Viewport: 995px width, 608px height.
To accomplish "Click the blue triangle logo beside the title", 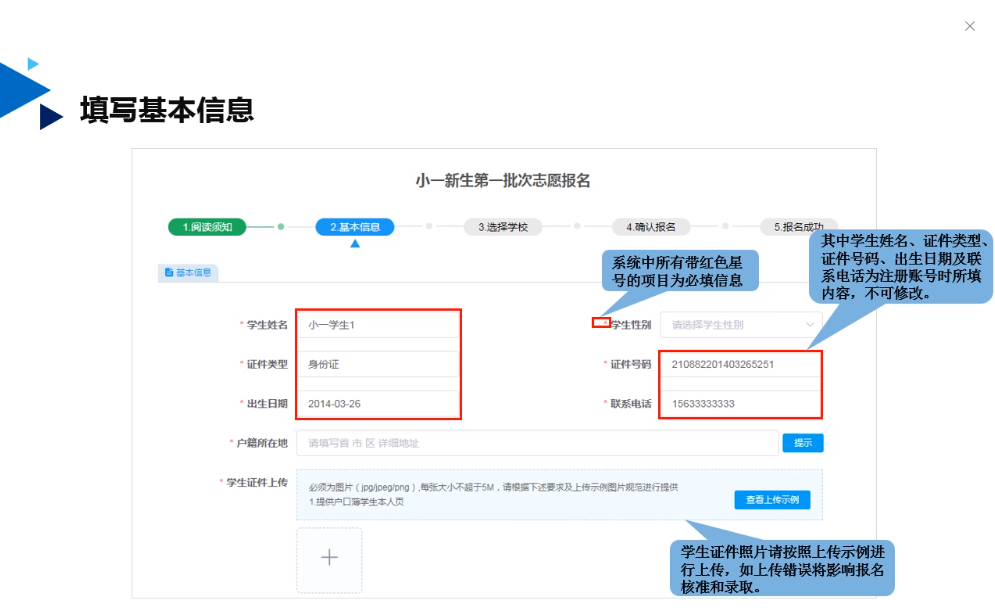I will (x=28, y=92).
